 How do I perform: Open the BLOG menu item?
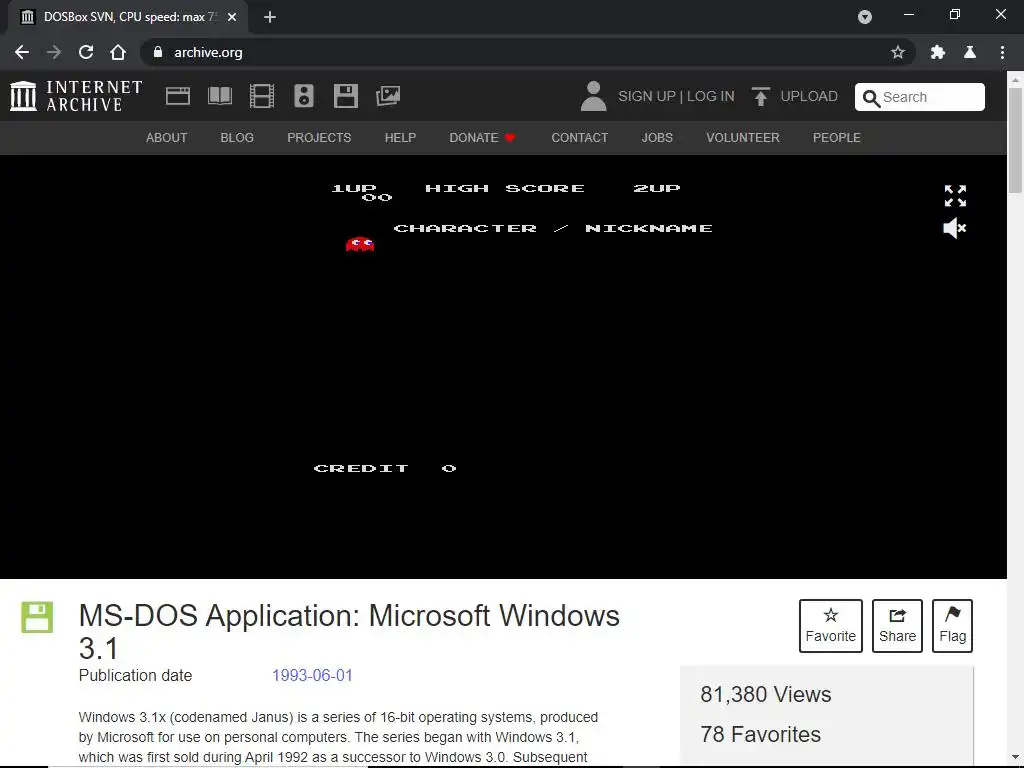pos(237,138)
